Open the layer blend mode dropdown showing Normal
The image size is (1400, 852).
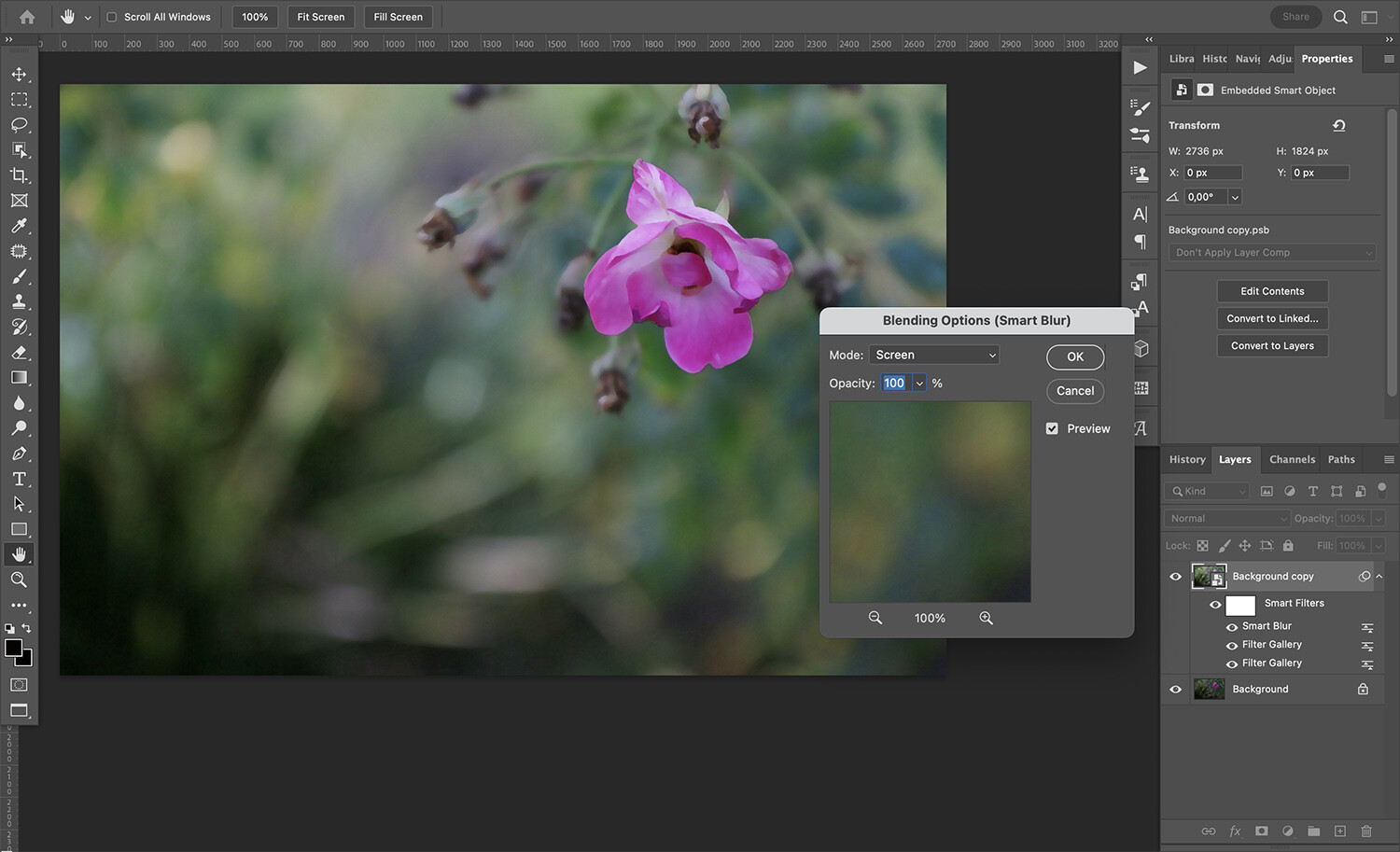pos(1225,518)
